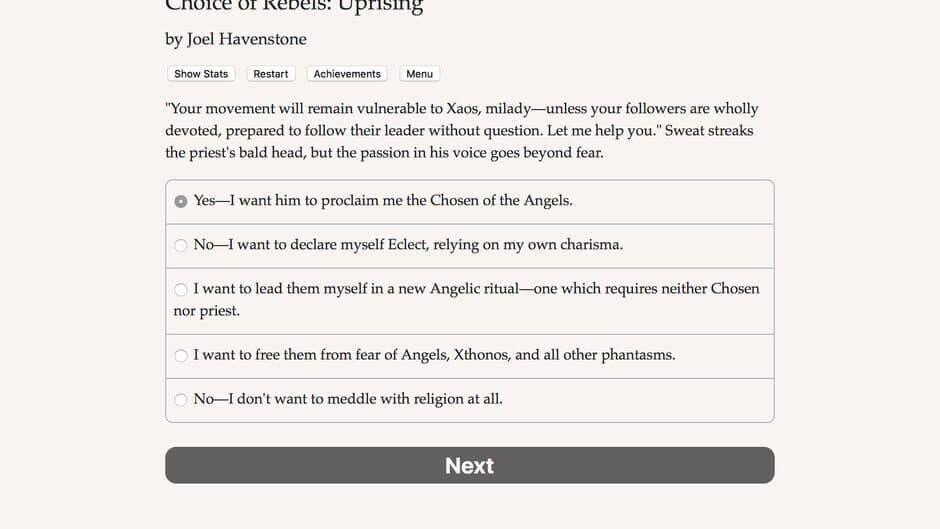Click the story paragraph starting 'Your movement'
This screenshot has width=940, height=529.
tap(461, 130)
